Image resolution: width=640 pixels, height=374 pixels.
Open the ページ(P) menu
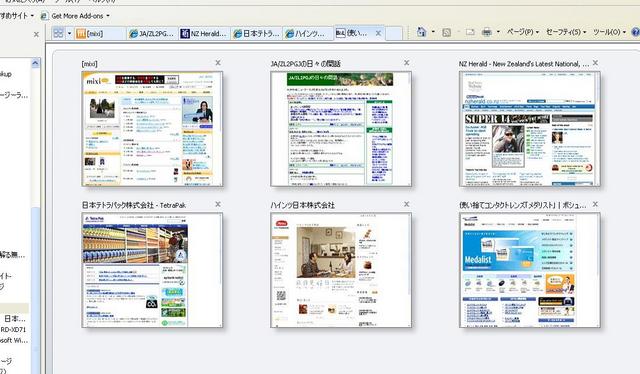522,32
